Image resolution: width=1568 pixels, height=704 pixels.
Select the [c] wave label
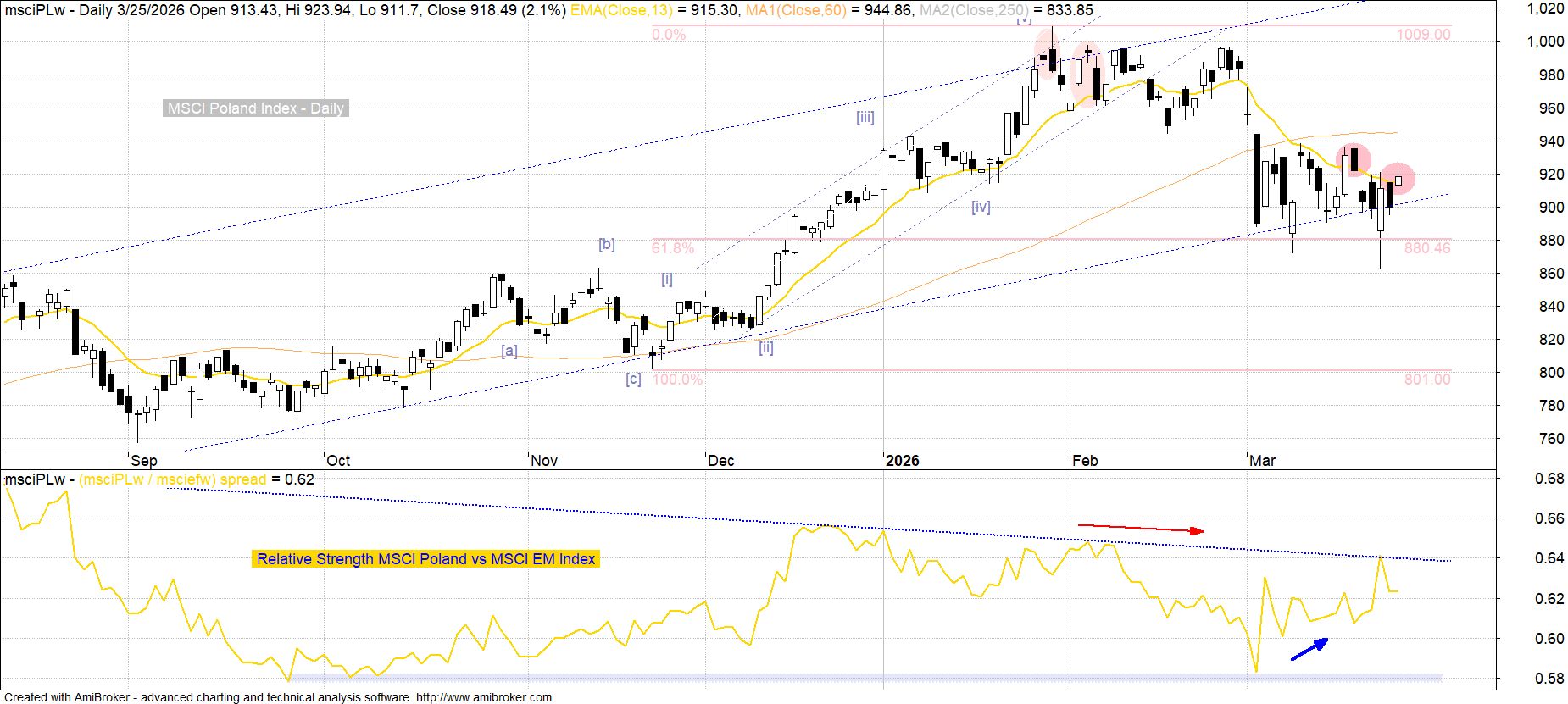click(x=633, y=379)
